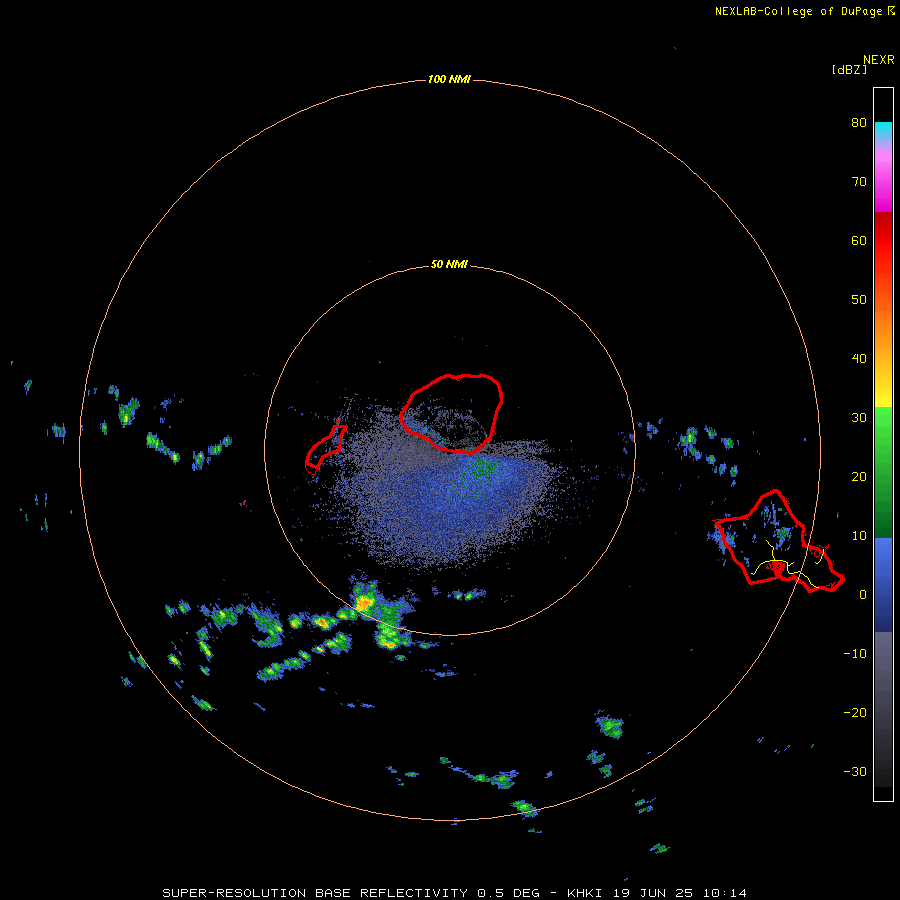Click the small red island outline west of center
900x900 pixels.
pos(325,447)
